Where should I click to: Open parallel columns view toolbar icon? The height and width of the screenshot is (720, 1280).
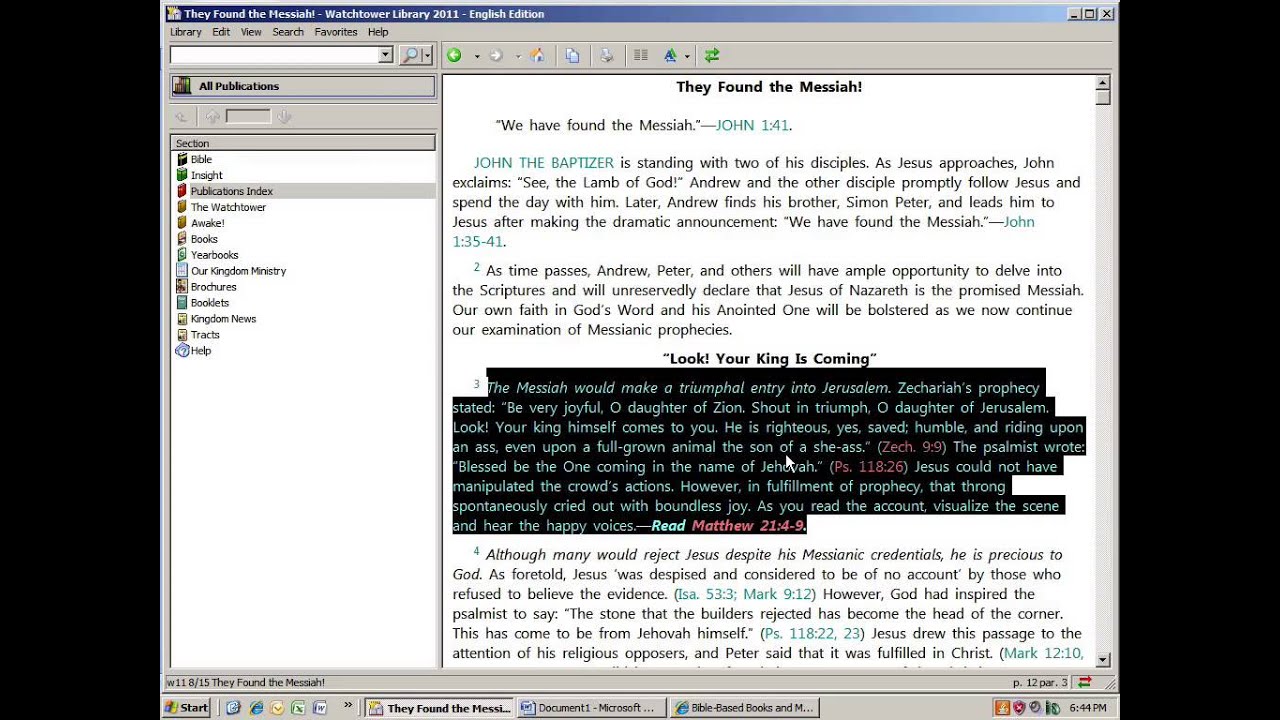click(640, 55)
